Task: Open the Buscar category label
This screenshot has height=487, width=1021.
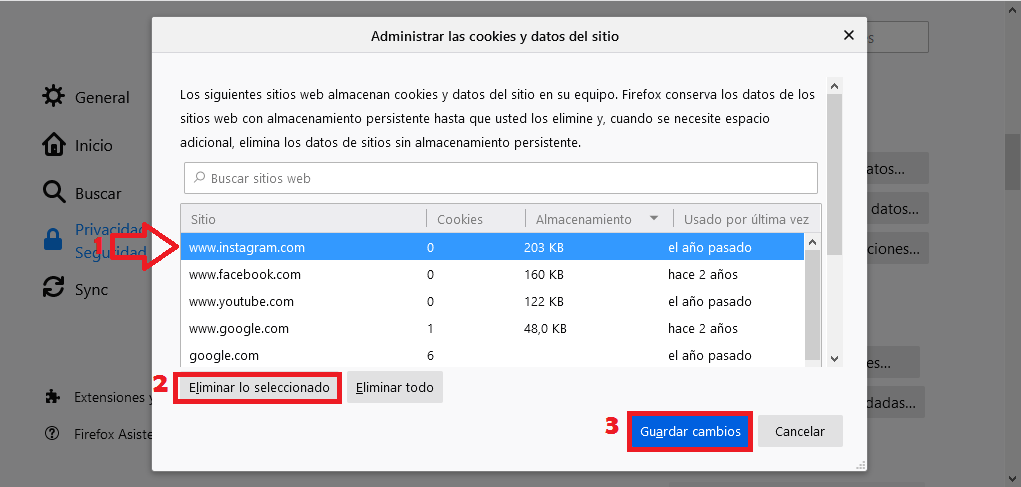Action: 98,193
